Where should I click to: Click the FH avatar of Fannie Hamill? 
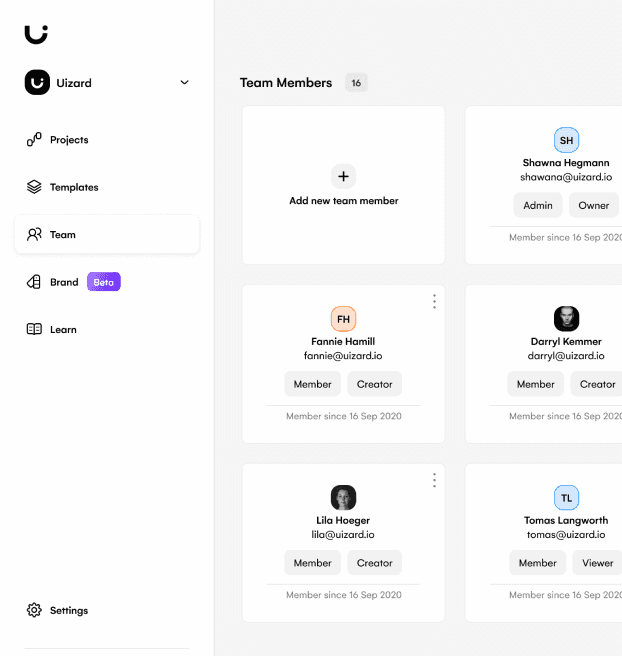343,319
